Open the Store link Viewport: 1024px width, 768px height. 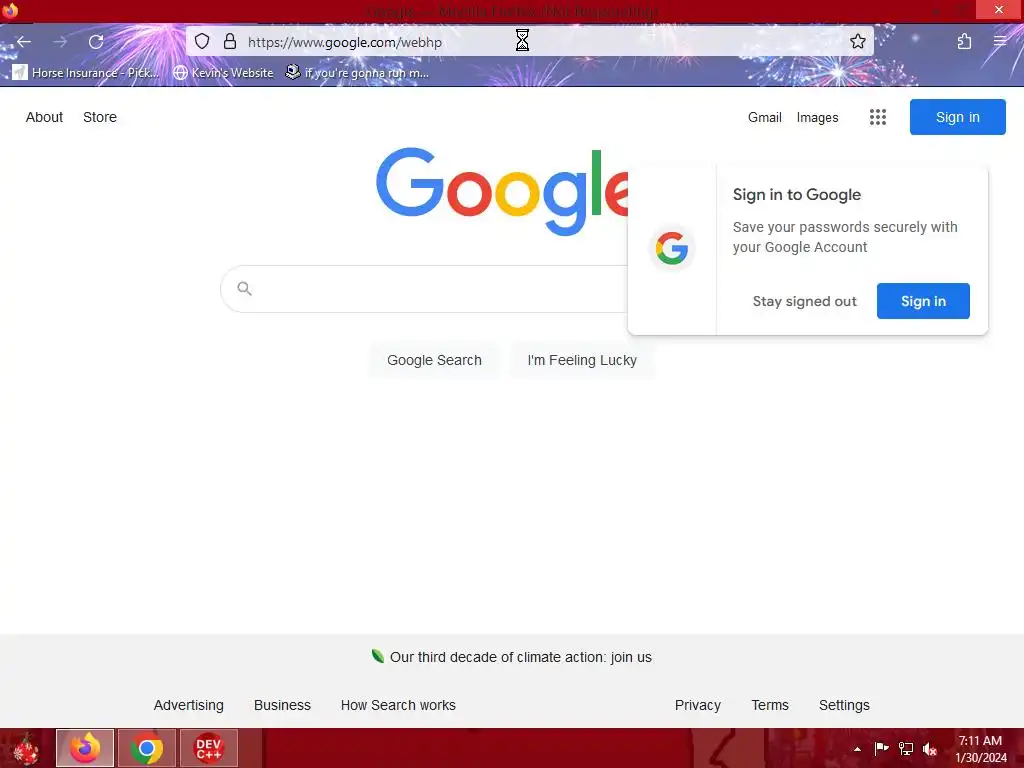click(x=100, y=117)
